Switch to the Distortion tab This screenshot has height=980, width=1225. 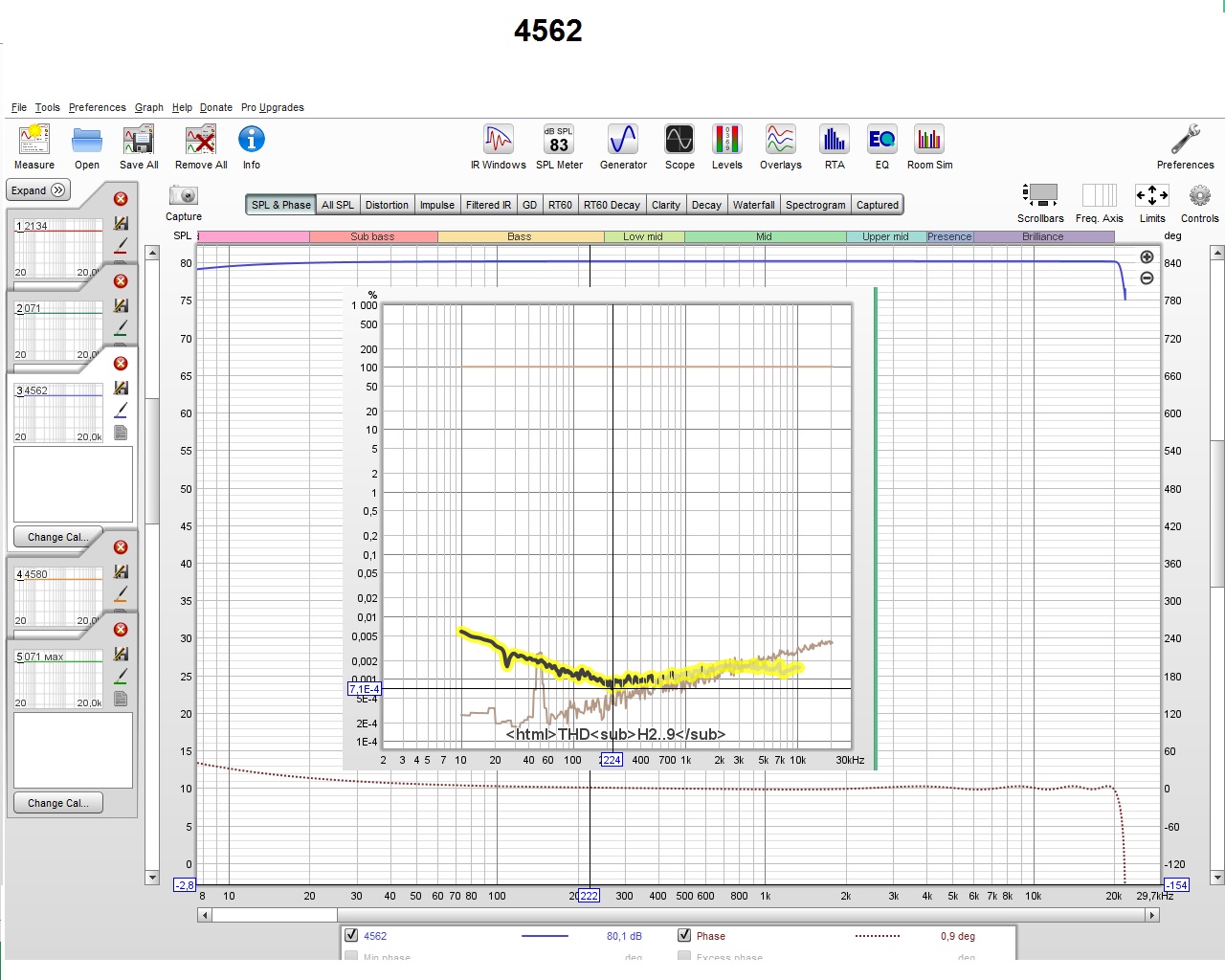[x=387, y=205]
